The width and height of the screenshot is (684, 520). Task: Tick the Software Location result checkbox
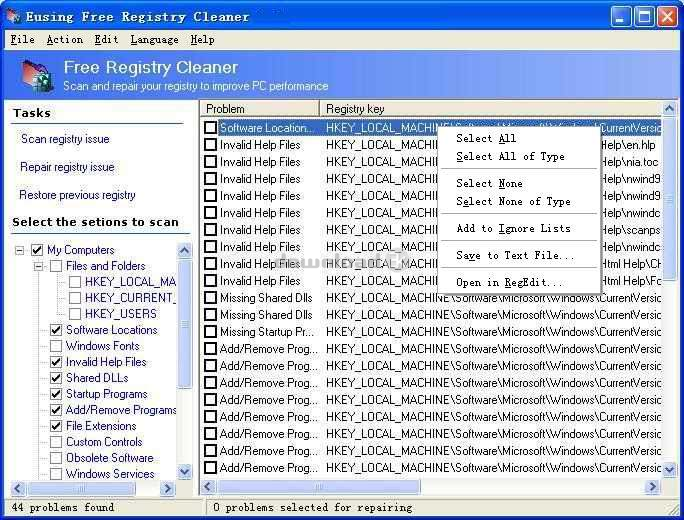(x=211, y=128)
